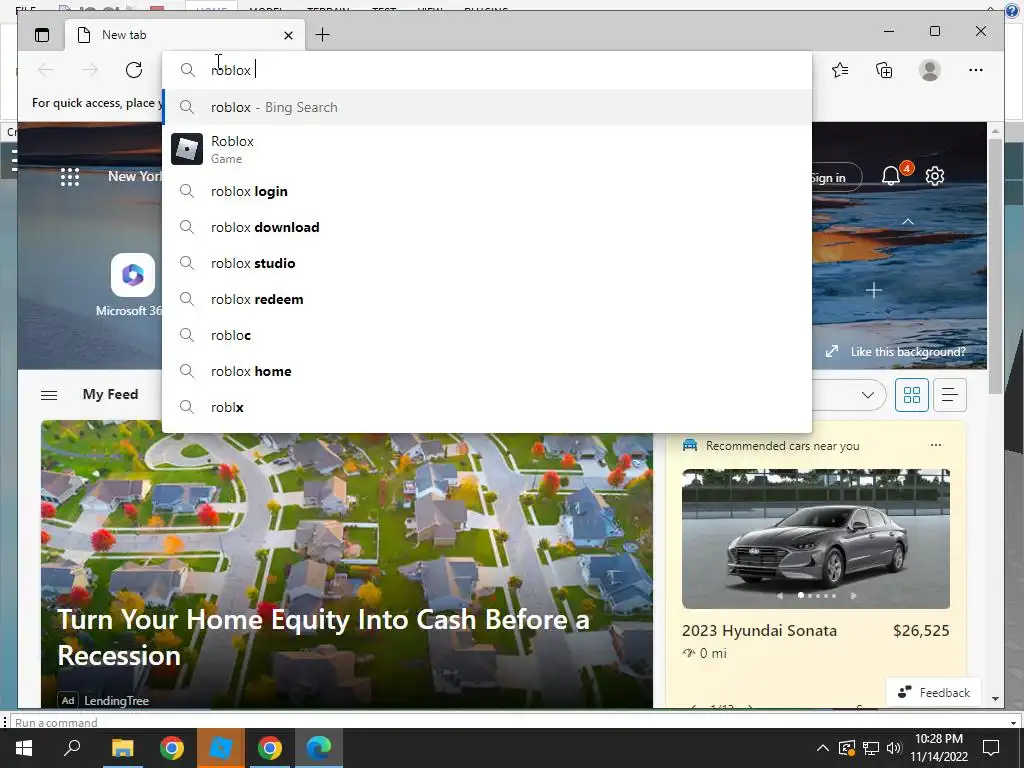This screenshot has height=768, width=1024.
Task: Switch feed to grid view
Action: [912, 395]
